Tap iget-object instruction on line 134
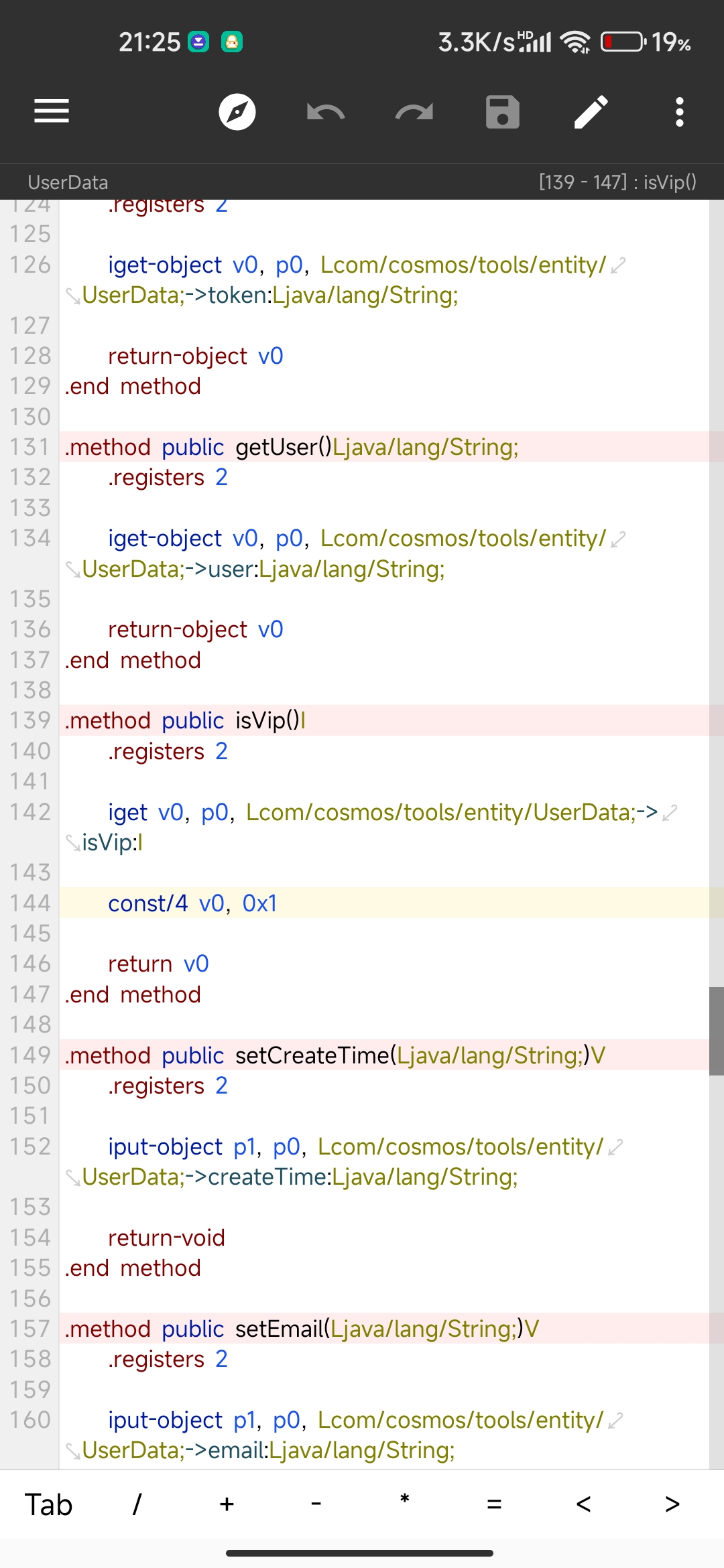 [x=357, y=538]
